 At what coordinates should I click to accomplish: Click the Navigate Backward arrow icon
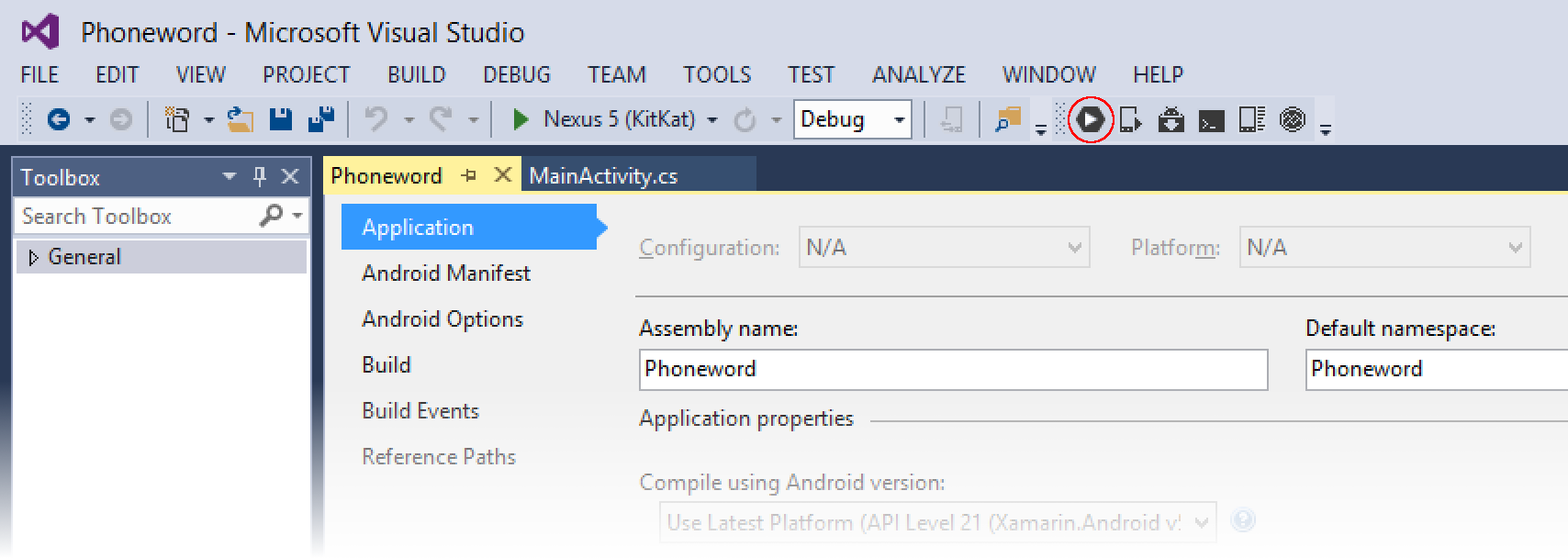click(59, 119)
